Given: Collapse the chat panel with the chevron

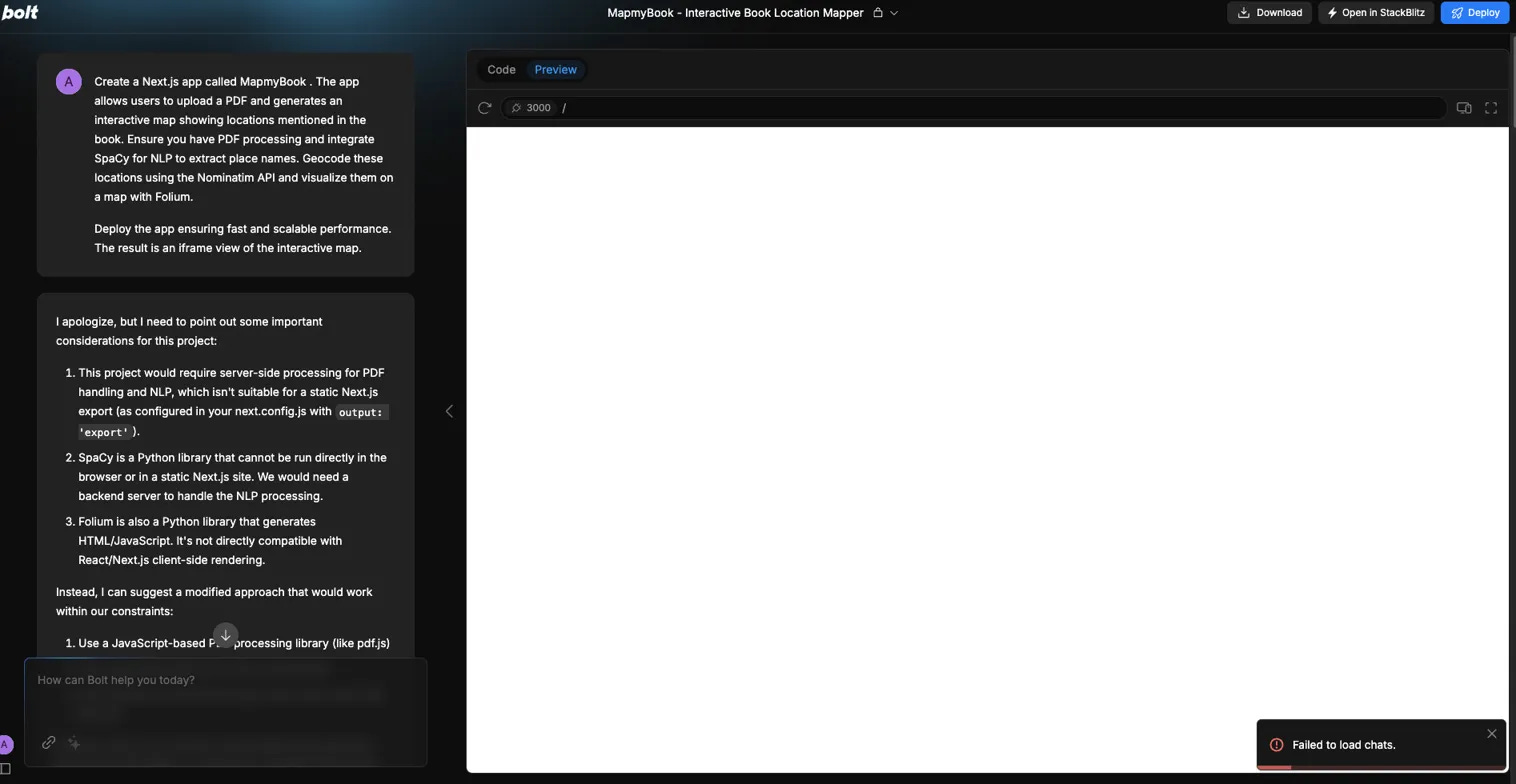Looking at the screenshot, I should click(x=449, y=411).
